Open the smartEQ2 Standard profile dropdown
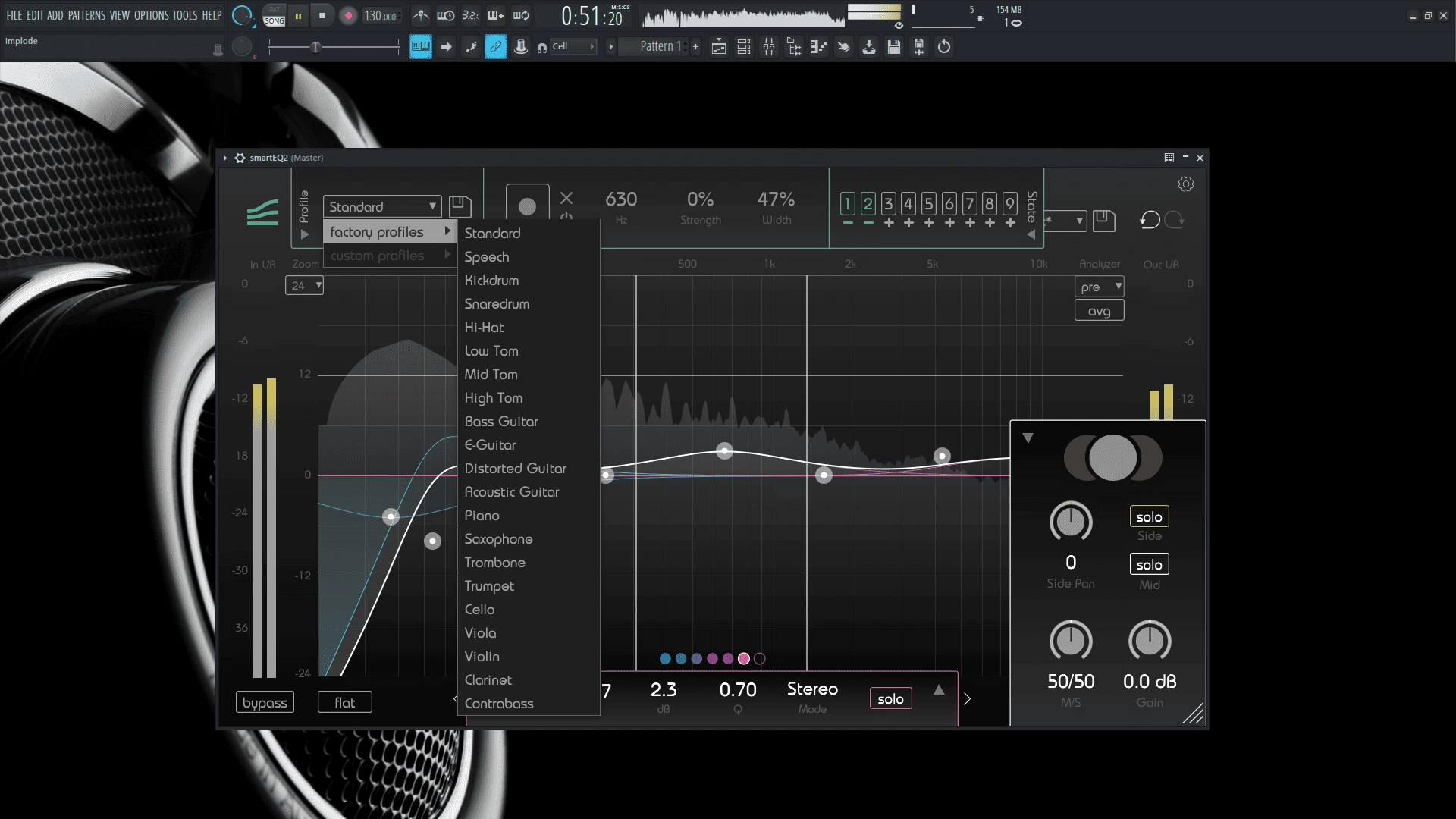The image size is (1456, 819). pos(381,206)
